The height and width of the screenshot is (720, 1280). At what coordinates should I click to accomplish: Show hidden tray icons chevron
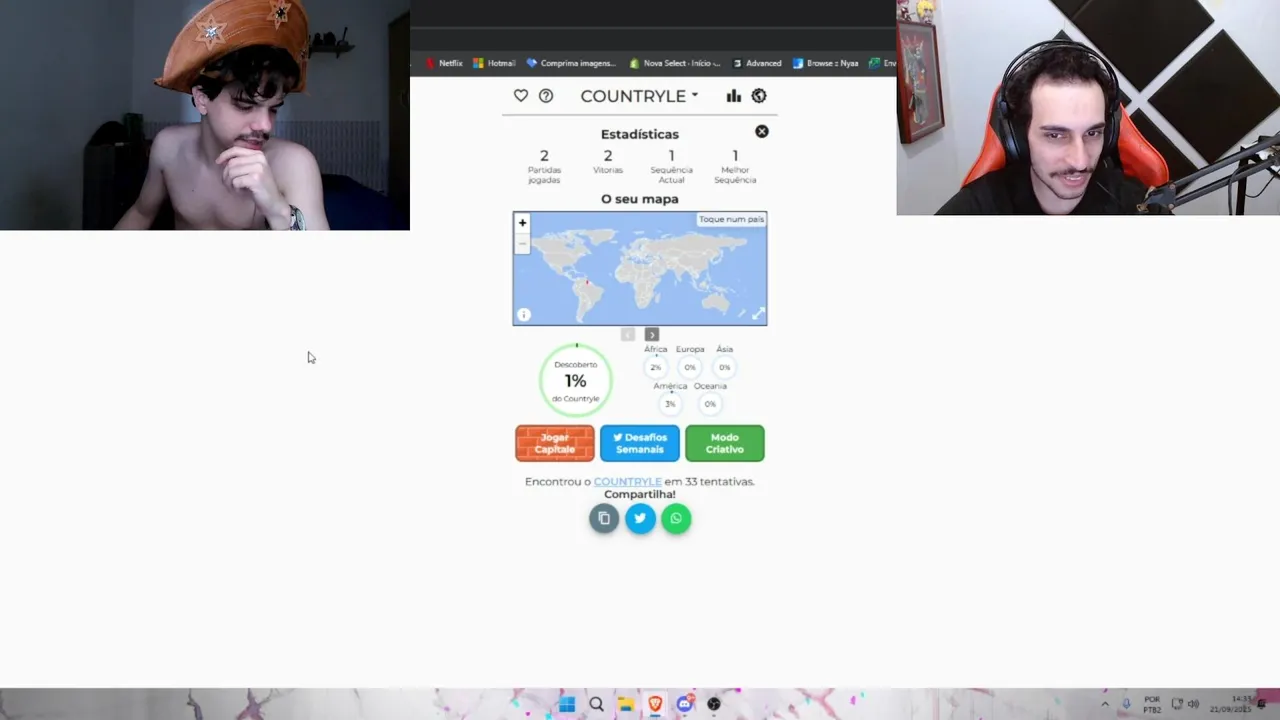pyautogui.click(x=1105, y=704)
